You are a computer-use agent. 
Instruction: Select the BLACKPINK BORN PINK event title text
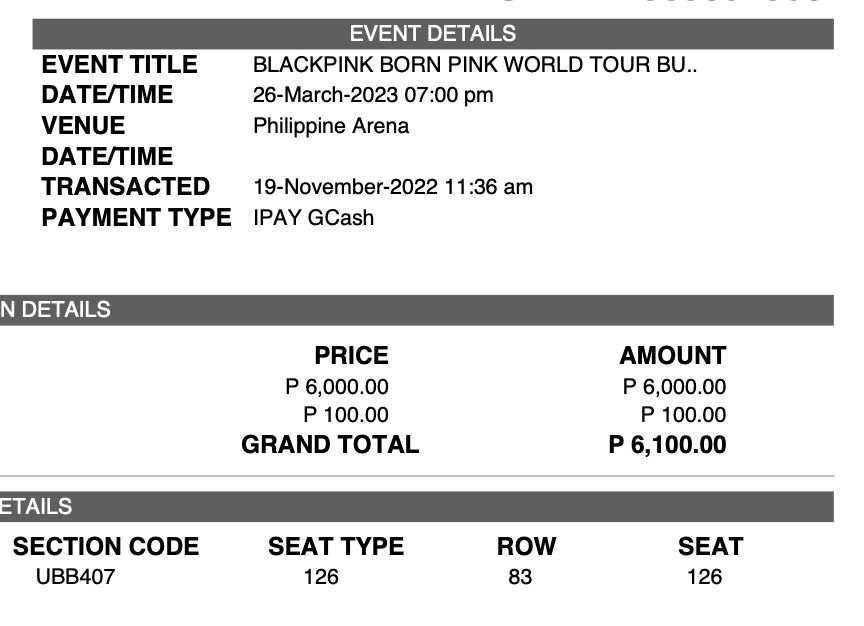click(x=475, y=65)
